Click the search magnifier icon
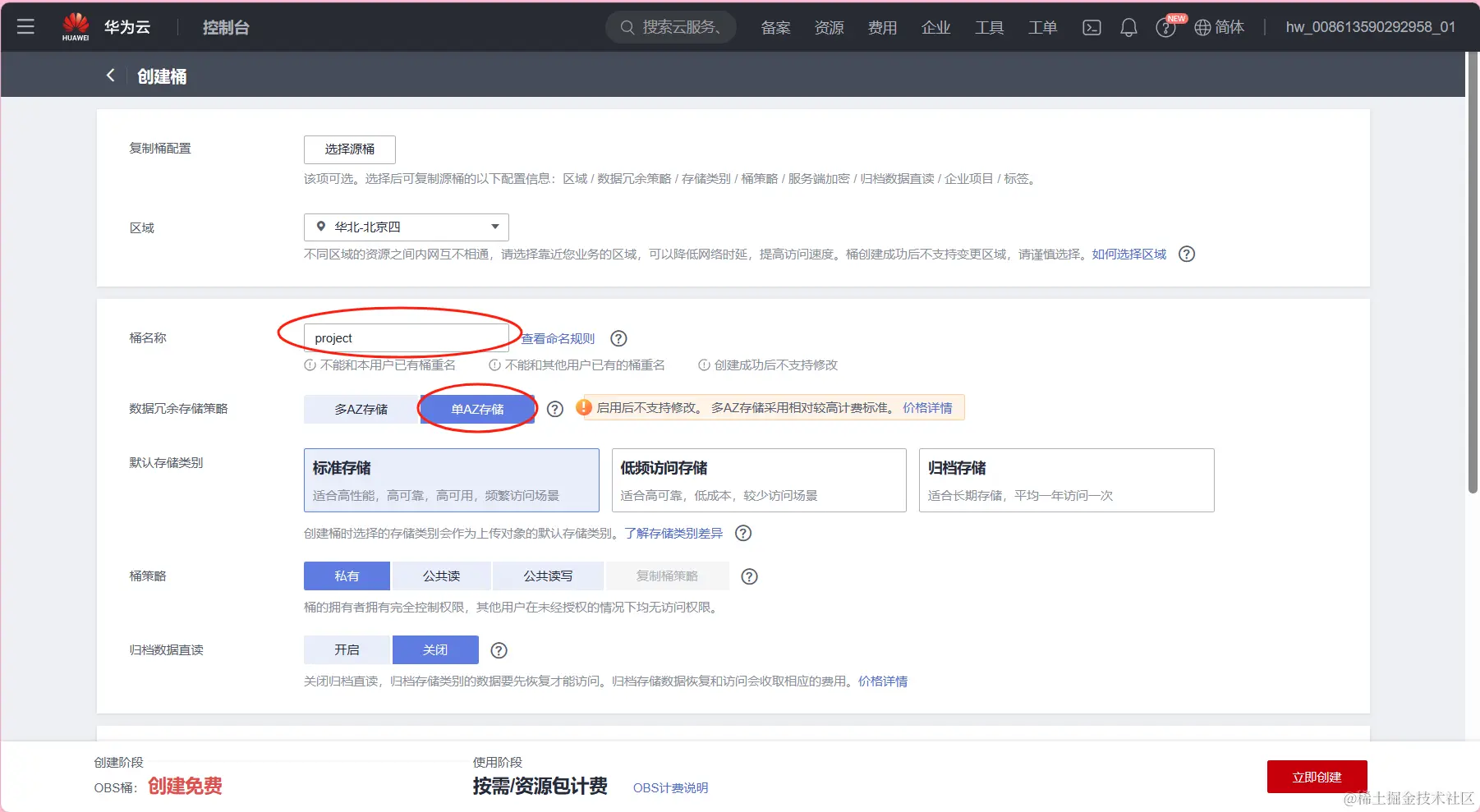Image resolution: width=1480 pixels, height=812 pixels. tap(627, 27)
